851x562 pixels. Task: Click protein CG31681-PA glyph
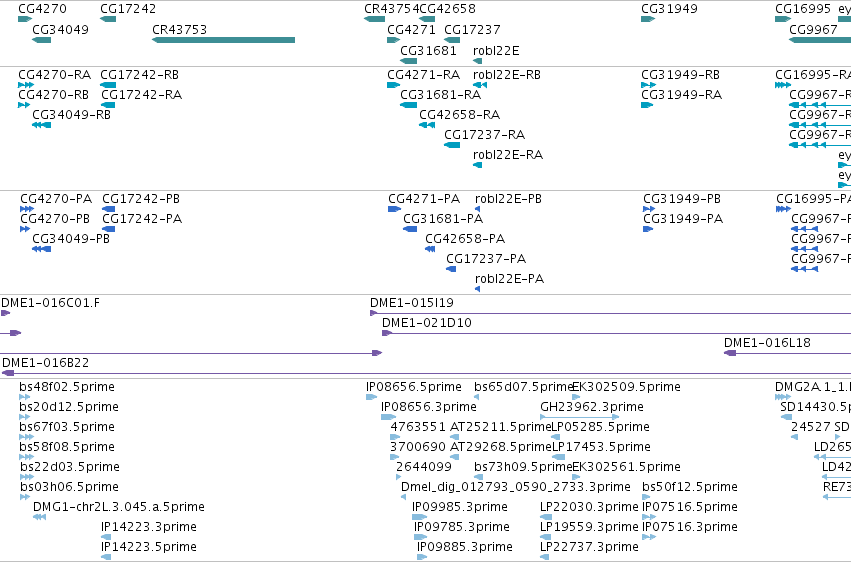(410, 229)
